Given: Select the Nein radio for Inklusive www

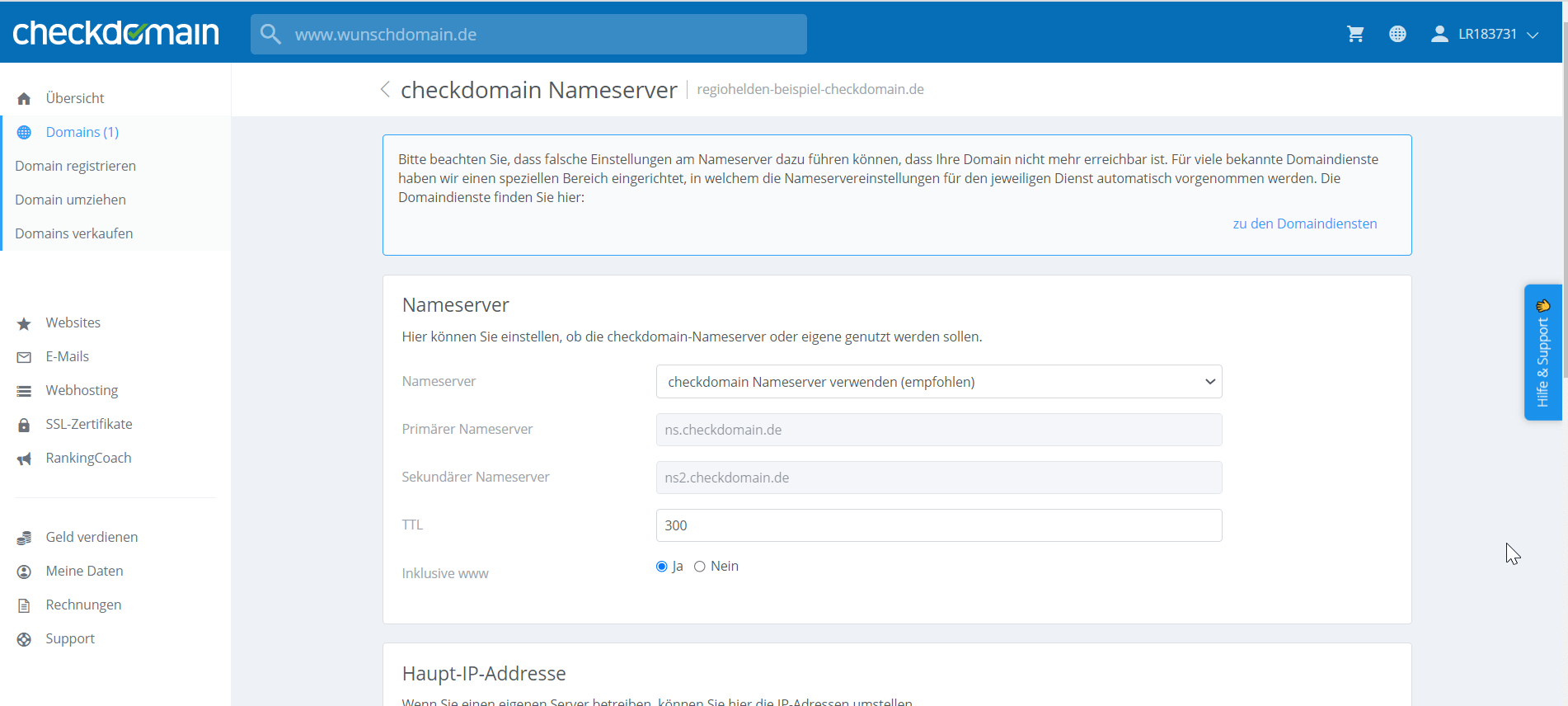Looking at the screenshot, I should click(x=699, y=567).
